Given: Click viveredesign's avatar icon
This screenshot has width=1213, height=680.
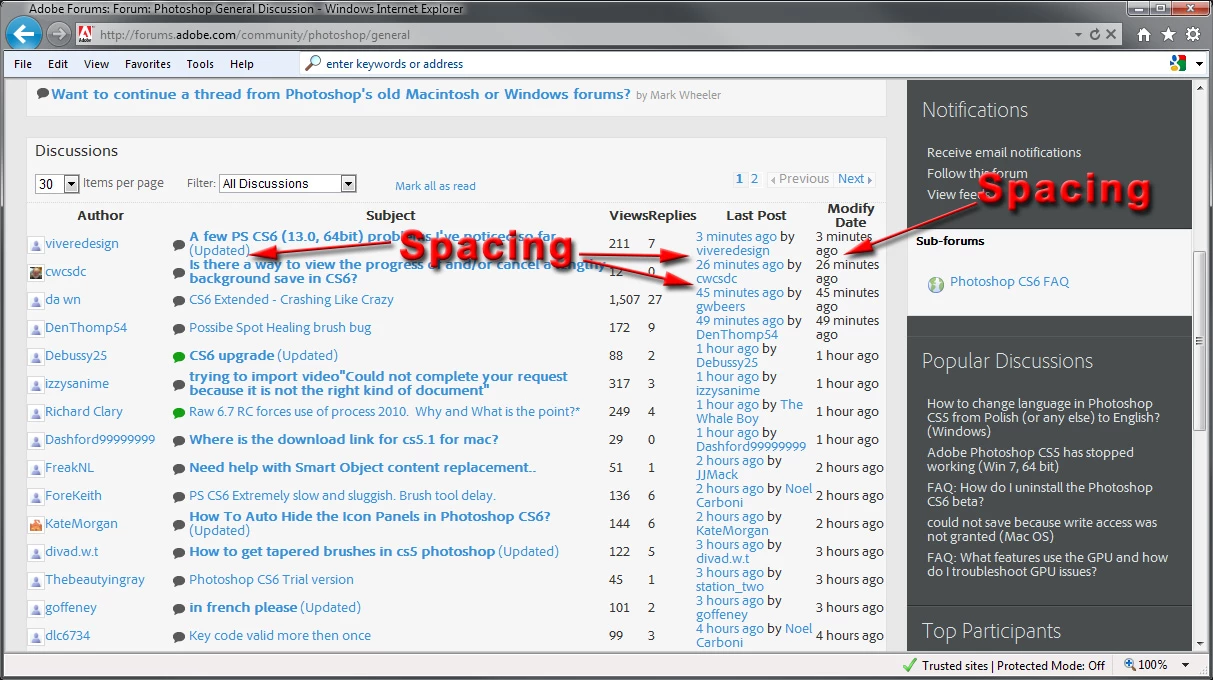Looking at the screenshot, I should tap(36, 244).
